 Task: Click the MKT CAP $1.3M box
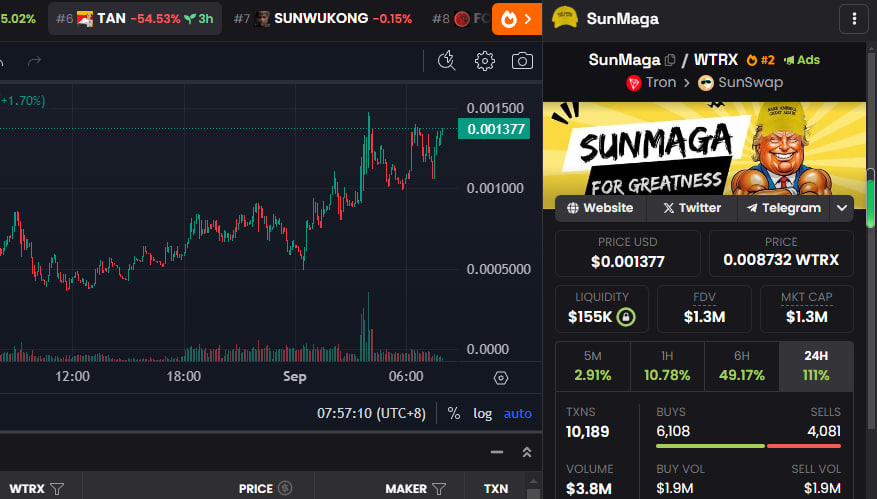tap(807, 309)
